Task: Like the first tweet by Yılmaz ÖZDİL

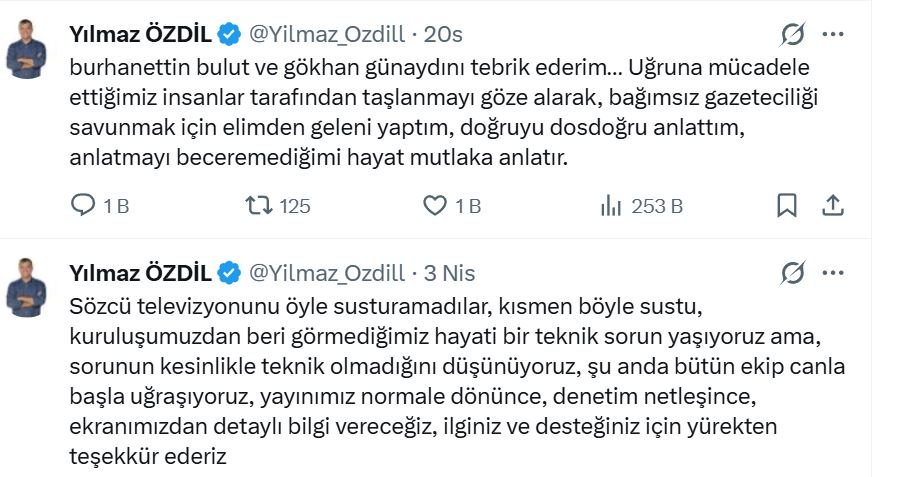Action: pos(435,206)
